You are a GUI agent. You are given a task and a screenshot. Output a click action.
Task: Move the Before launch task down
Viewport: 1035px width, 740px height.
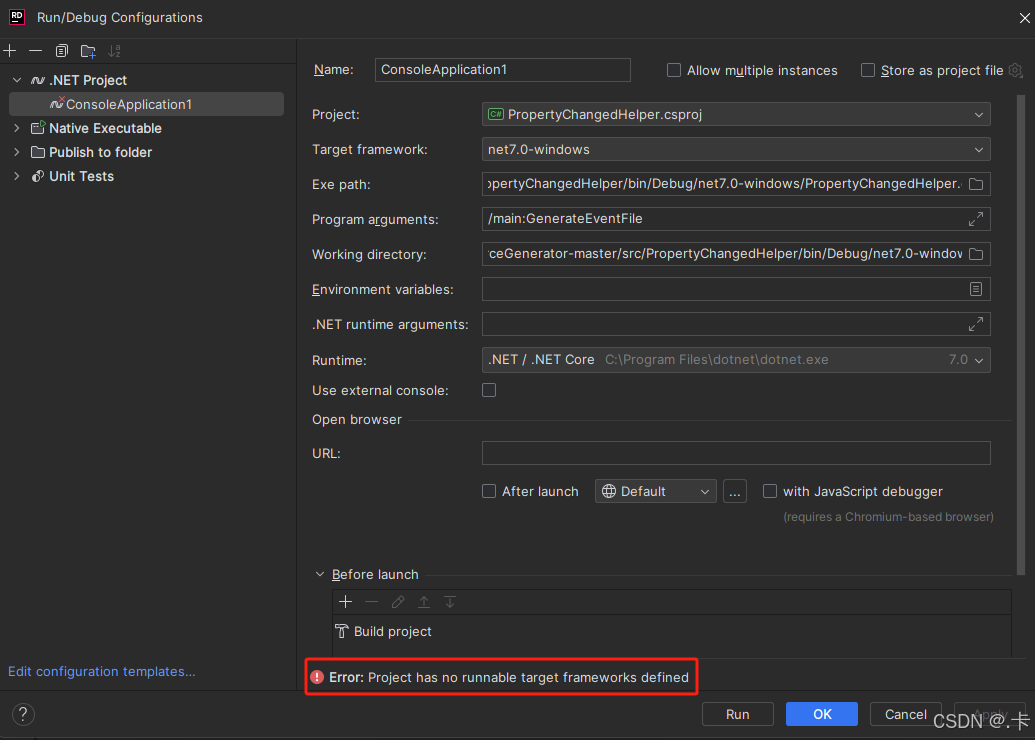point(450,601)
